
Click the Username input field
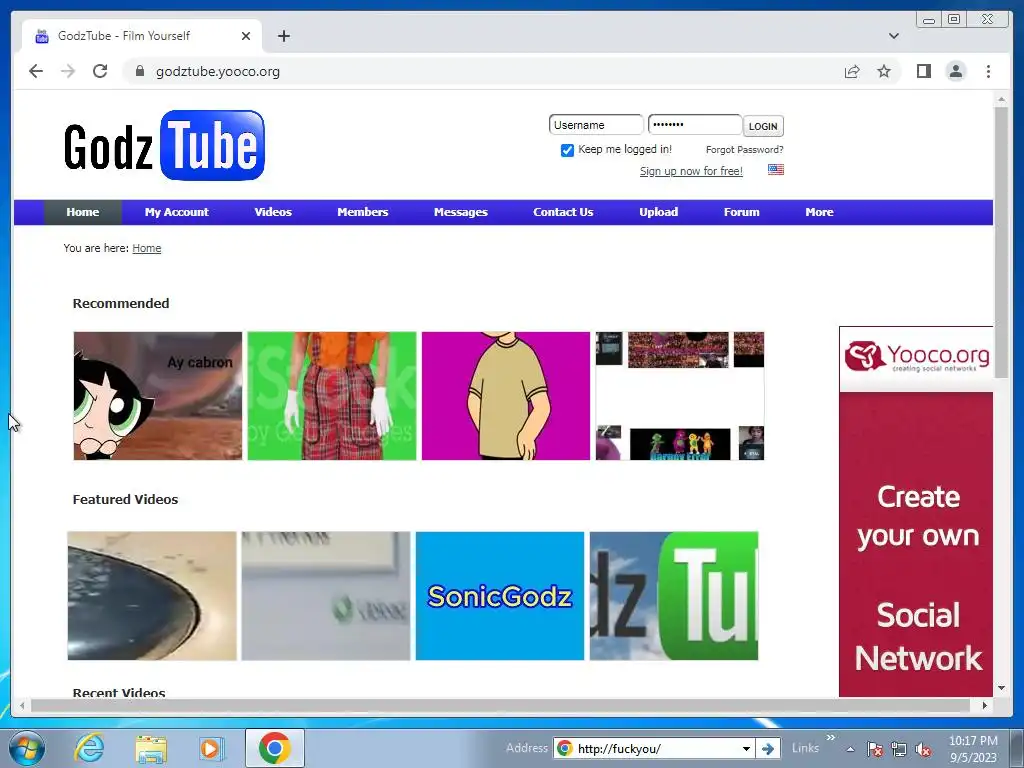[596, 125]
